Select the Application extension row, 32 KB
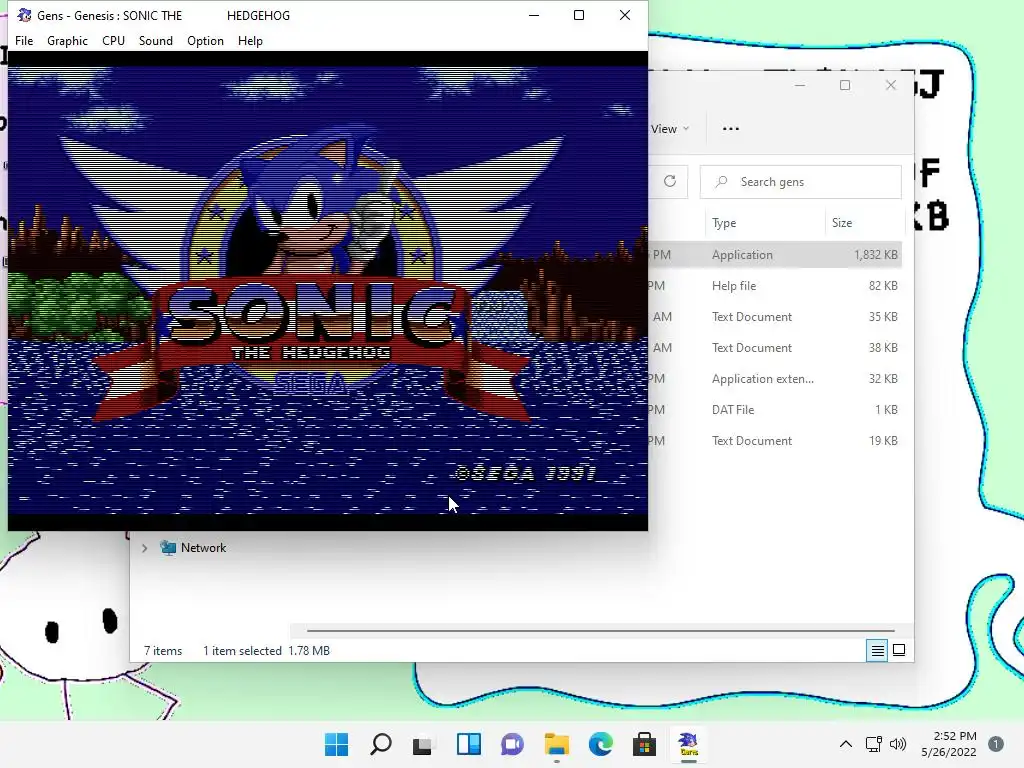The width and height of the screenshot is (1024, 768). pos(775,379)
